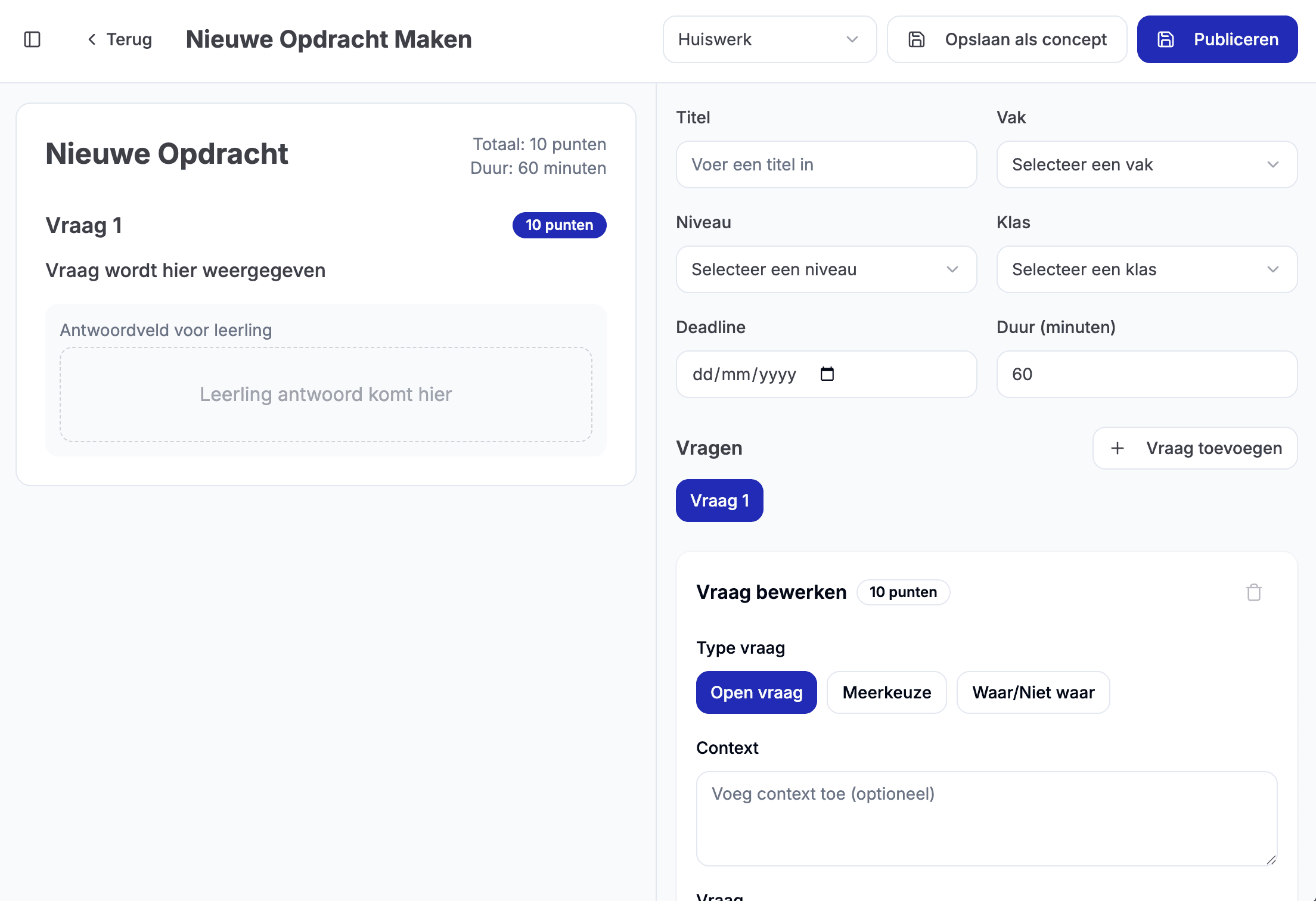Toggle the sidebar panel icon
The height and width of the screenshot is (901, 1316).
tap(32, 39)
